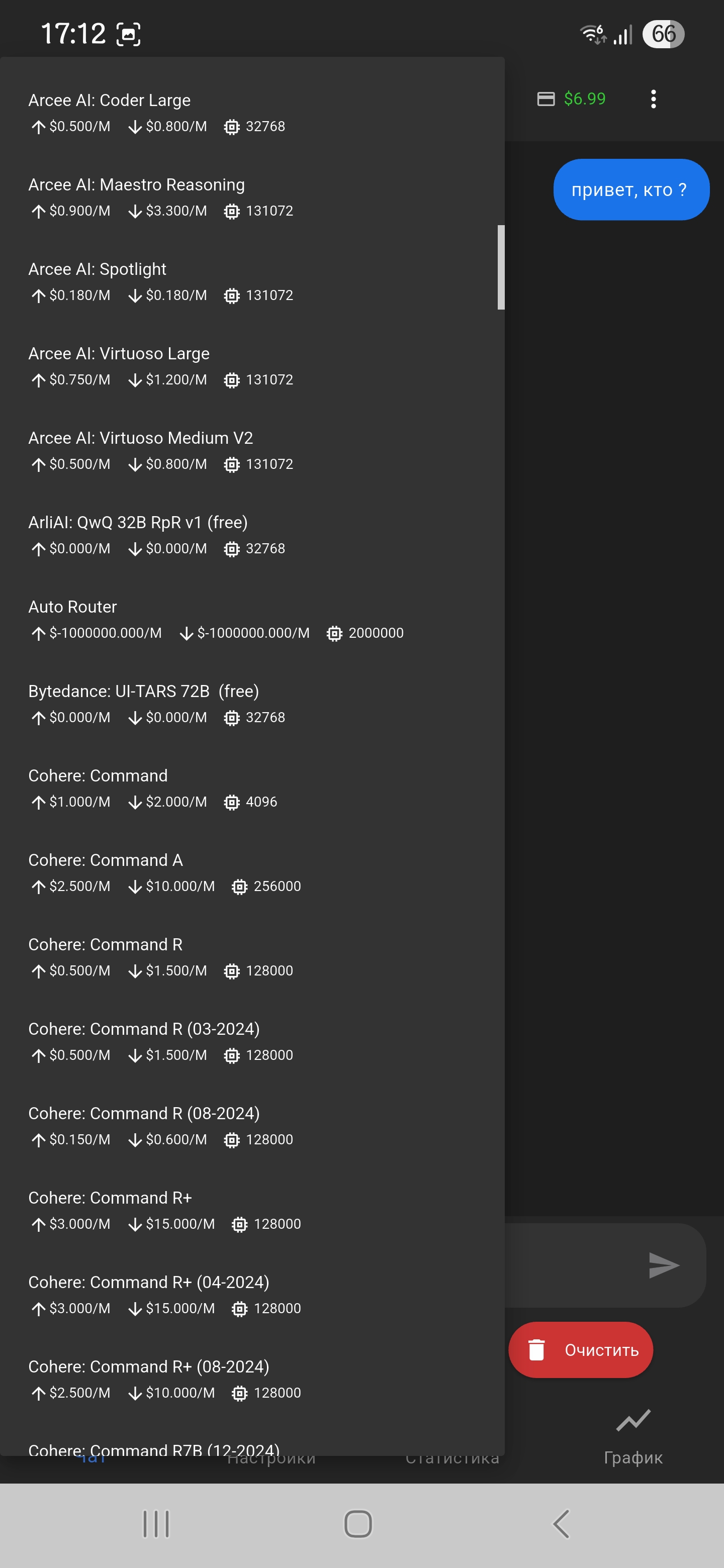The height and width of the screenshot is (1568, 724).
Task: Tap the balance card icon
Action: pyautogui.click(x=546, y=99)
